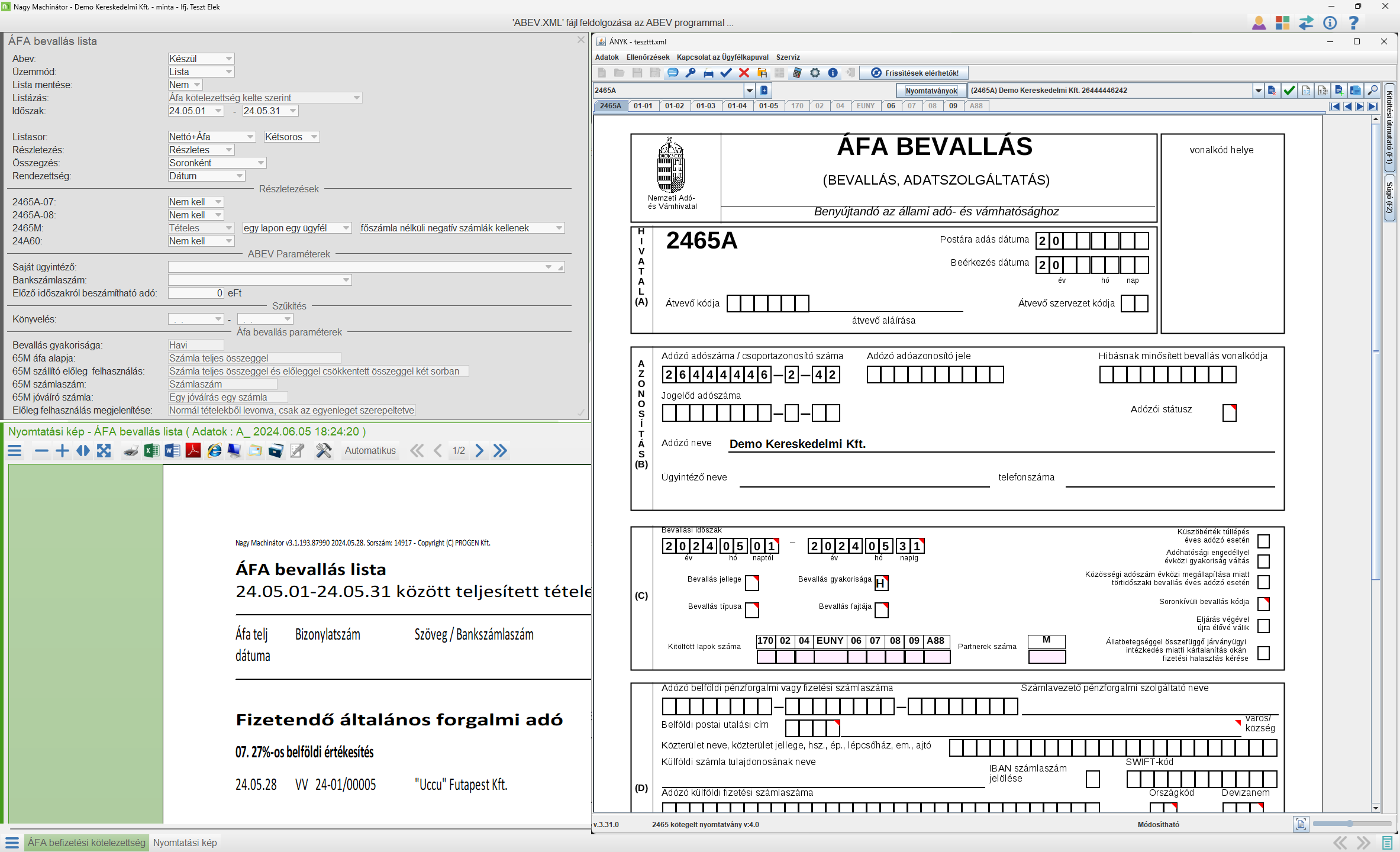Adjust the ÁNYK zoom slider in the status bar

1349,824
